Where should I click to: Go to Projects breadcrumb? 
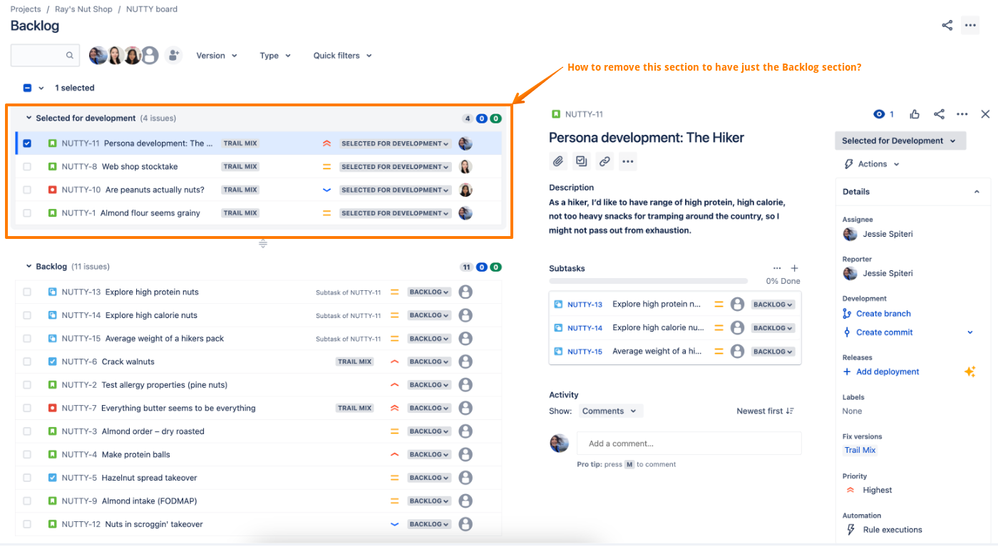(25, 9)
